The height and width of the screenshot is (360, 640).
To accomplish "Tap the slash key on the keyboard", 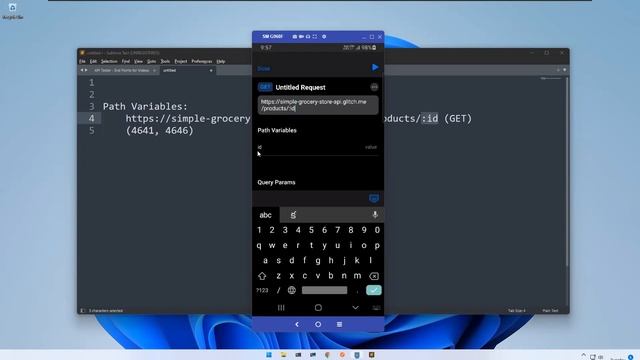I will coord(278,290).
